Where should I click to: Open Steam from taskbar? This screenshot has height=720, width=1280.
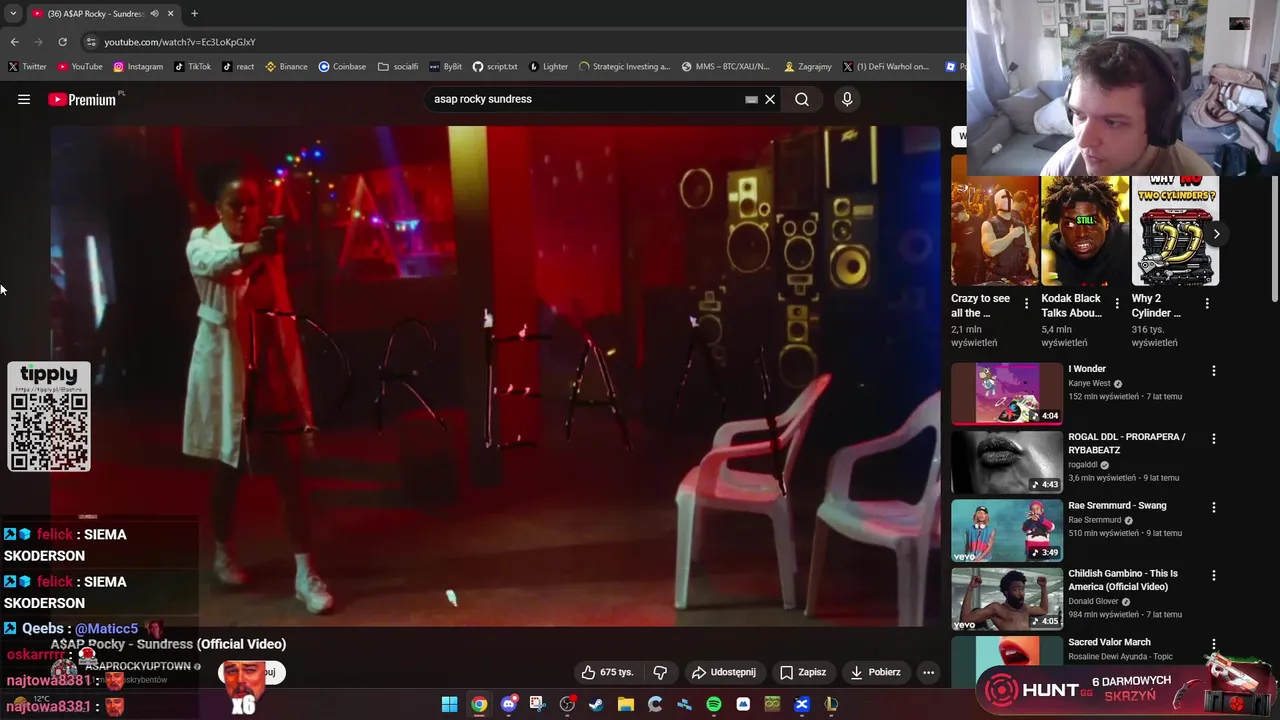point(596,705)
